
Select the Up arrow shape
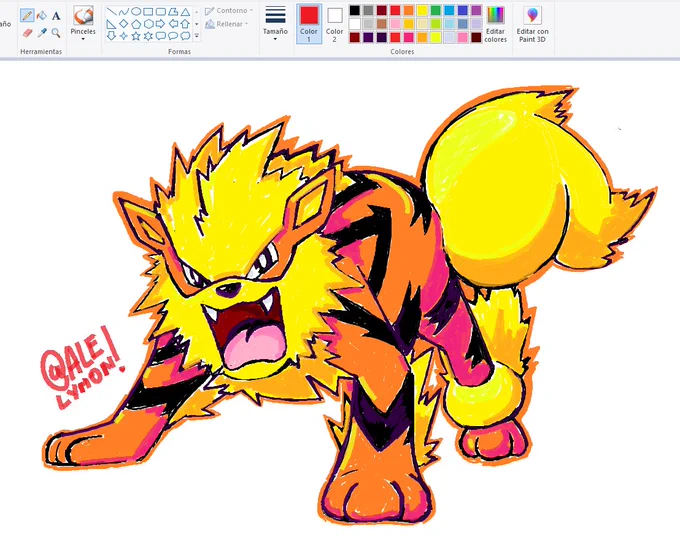186,24
